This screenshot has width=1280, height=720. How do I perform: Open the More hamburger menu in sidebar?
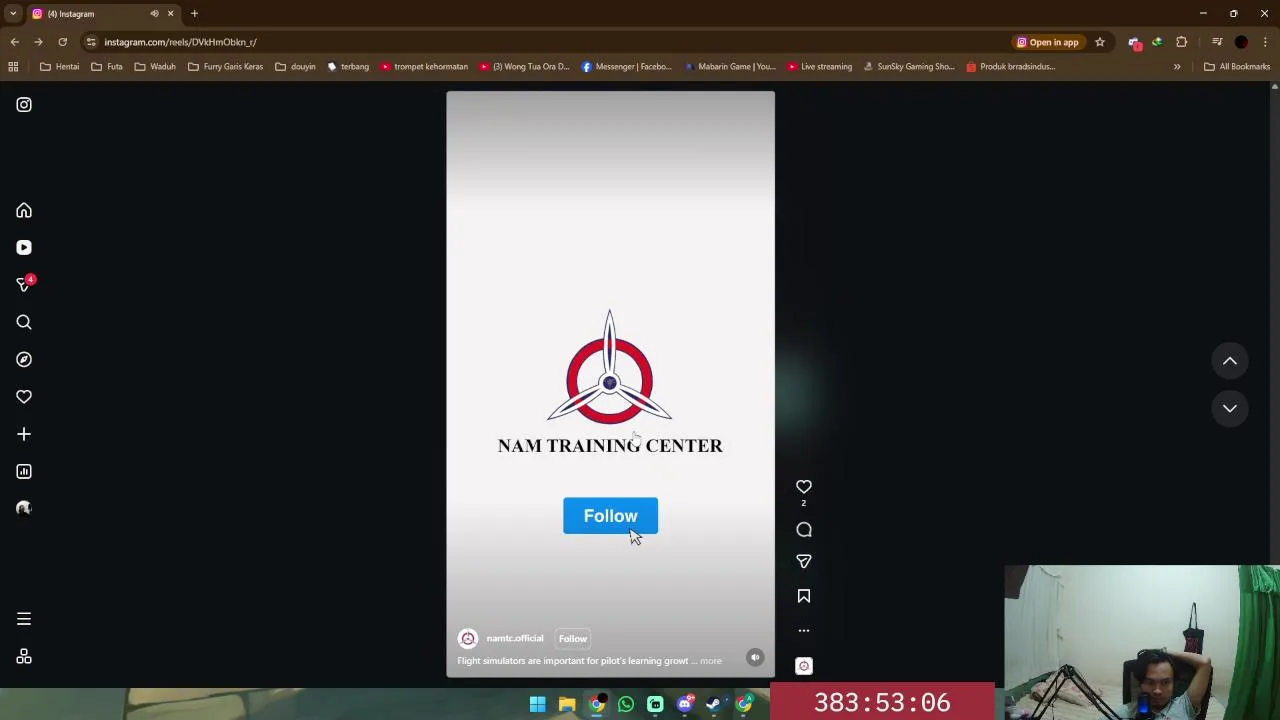[x=24, y=619]
